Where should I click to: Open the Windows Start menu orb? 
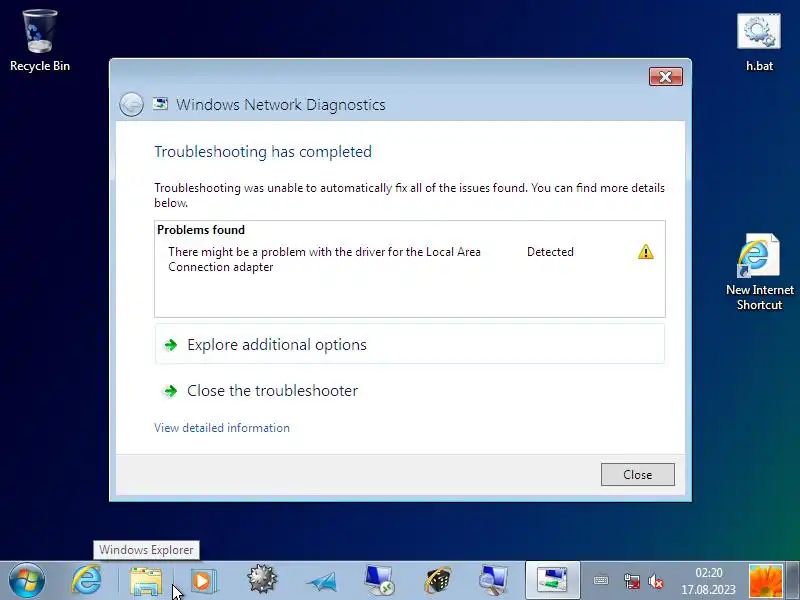27,581
